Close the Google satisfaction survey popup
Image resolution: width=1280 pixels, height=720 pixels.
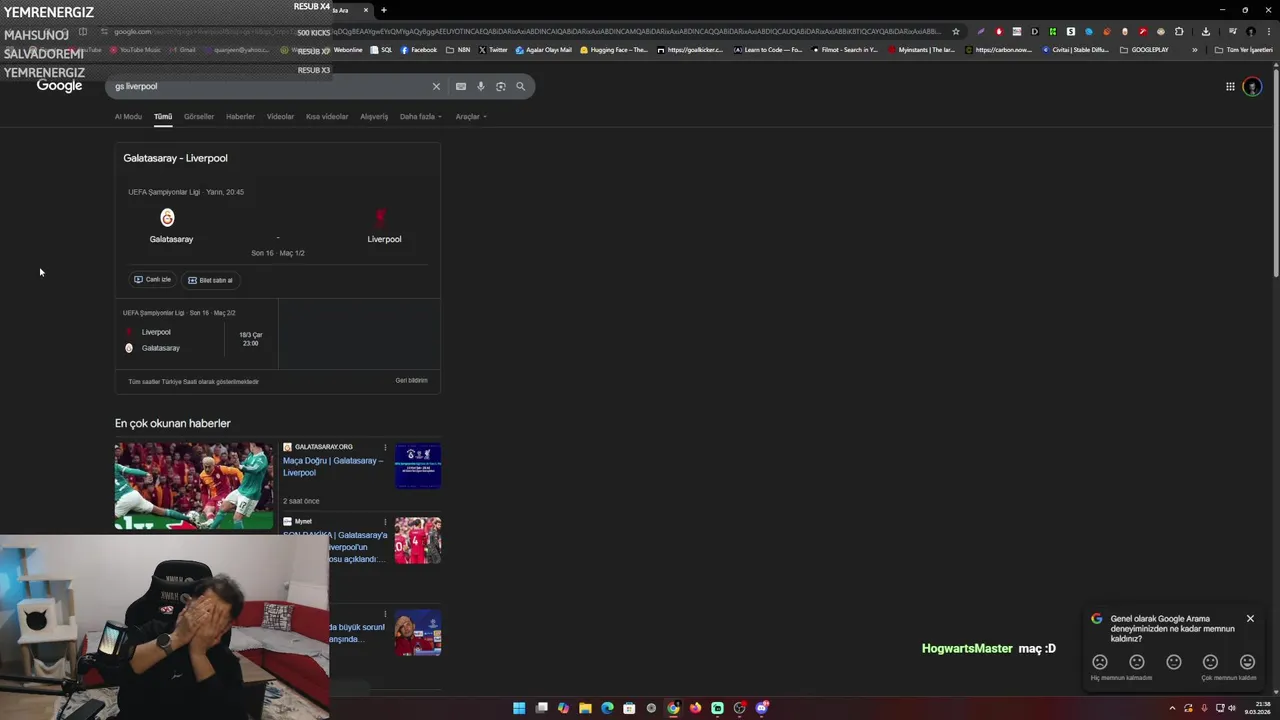click(1250, 619)
